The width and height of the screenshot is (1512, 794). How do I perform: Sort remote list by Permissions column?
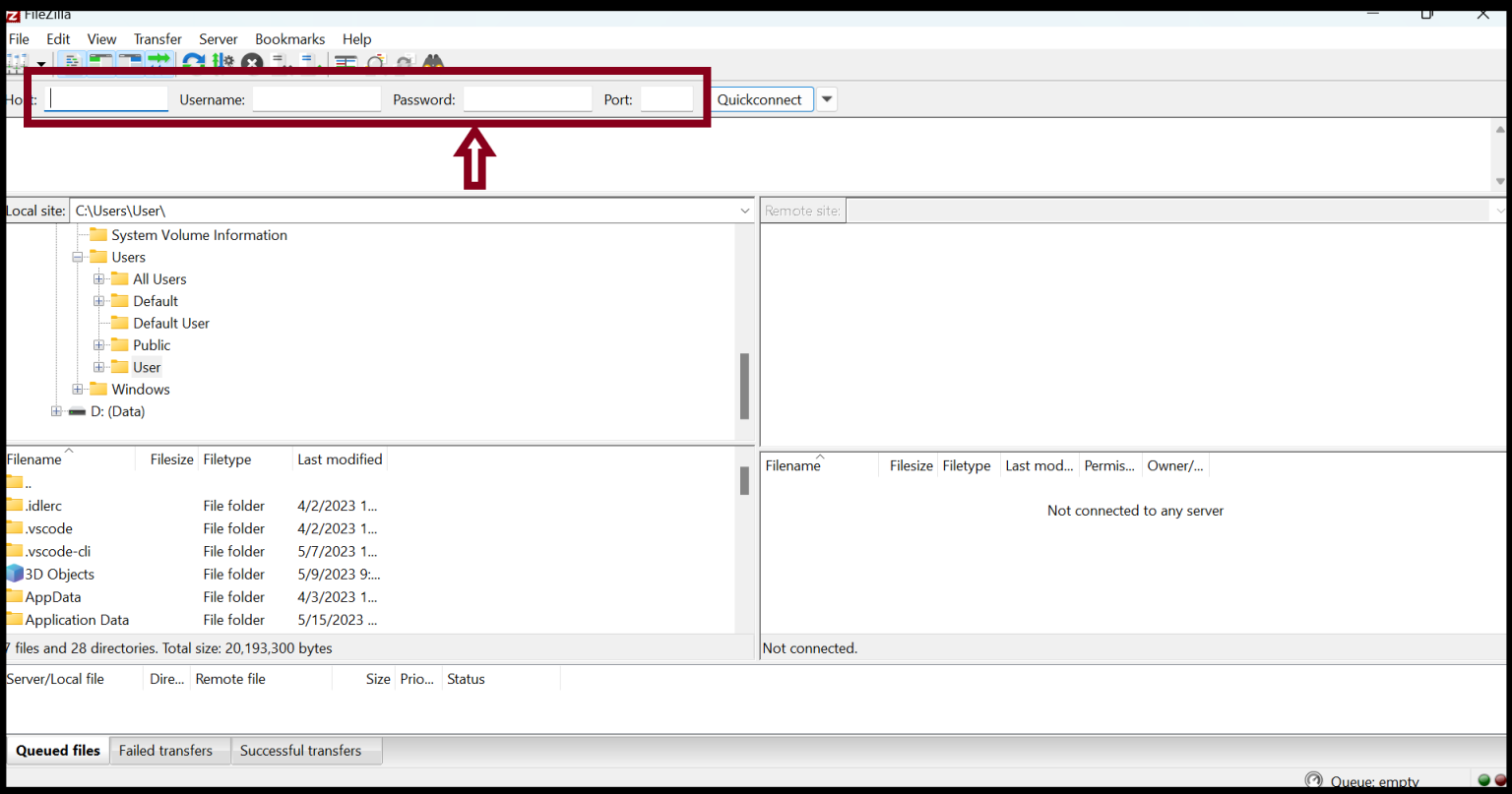[x=1110, y=465]
